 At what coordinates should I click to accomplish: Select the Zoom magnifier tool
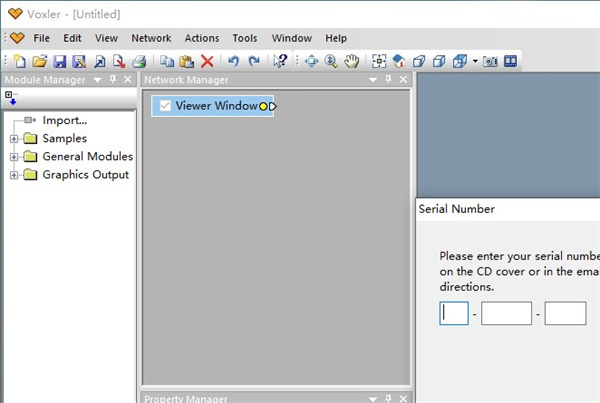[331, 61]
